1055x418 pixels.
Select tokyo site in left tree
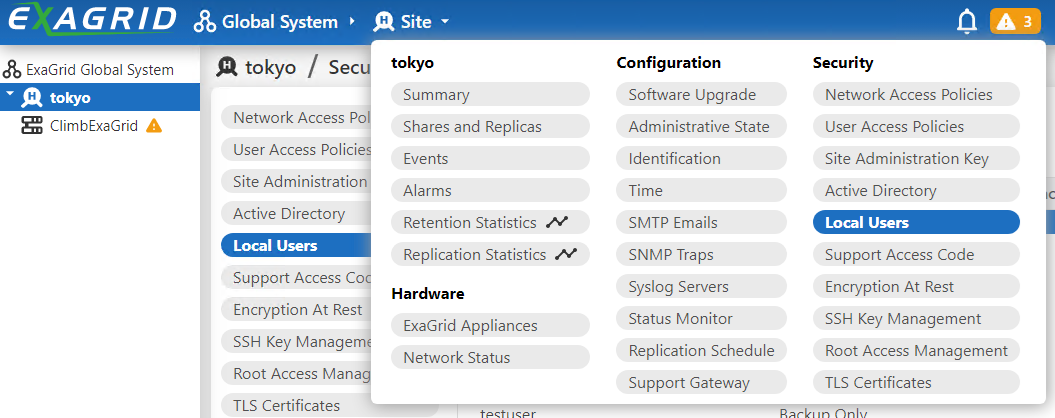[100, 98]
